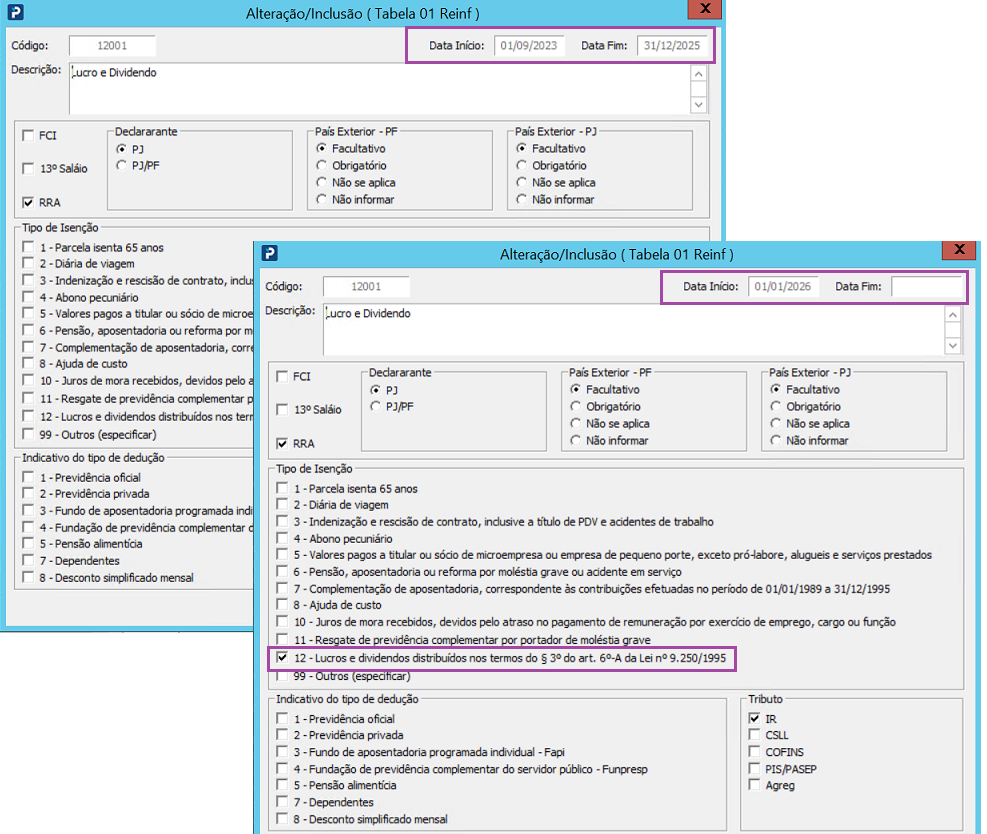987x834 pixels.
Task: Check isenção 2 - Diária de viagem, front window
Action: click(x=282, y=505)
